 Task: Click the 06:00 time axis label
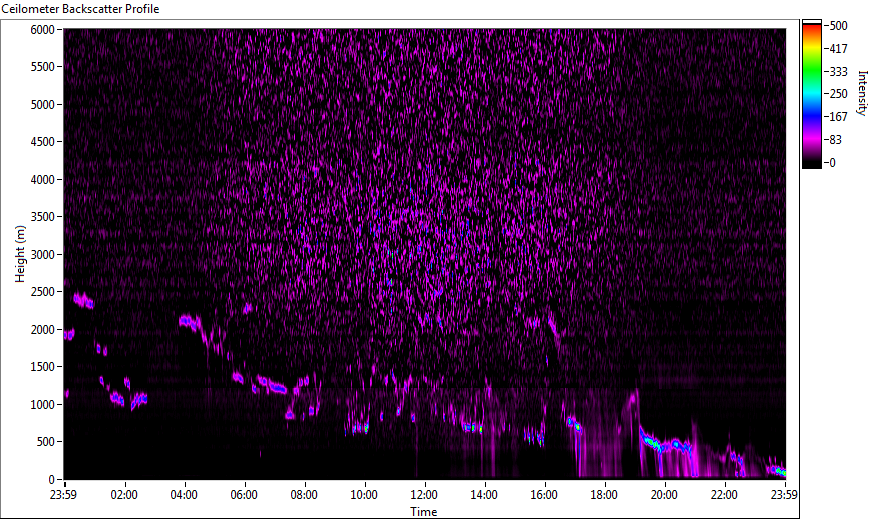pyautogui.click(x=244, y=495)
